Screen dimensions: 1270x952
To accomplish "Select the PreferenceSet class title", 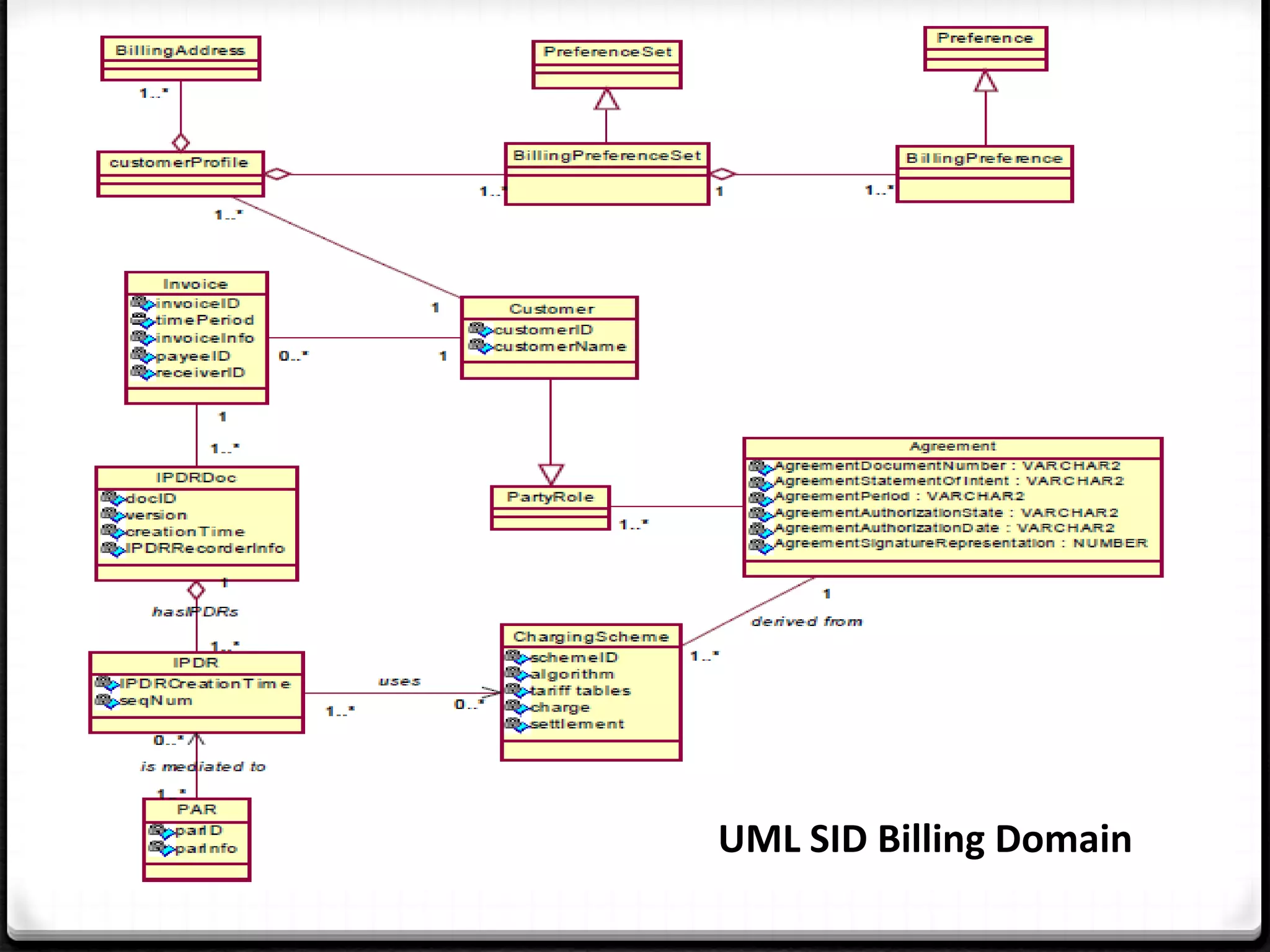I will point(608,51).
